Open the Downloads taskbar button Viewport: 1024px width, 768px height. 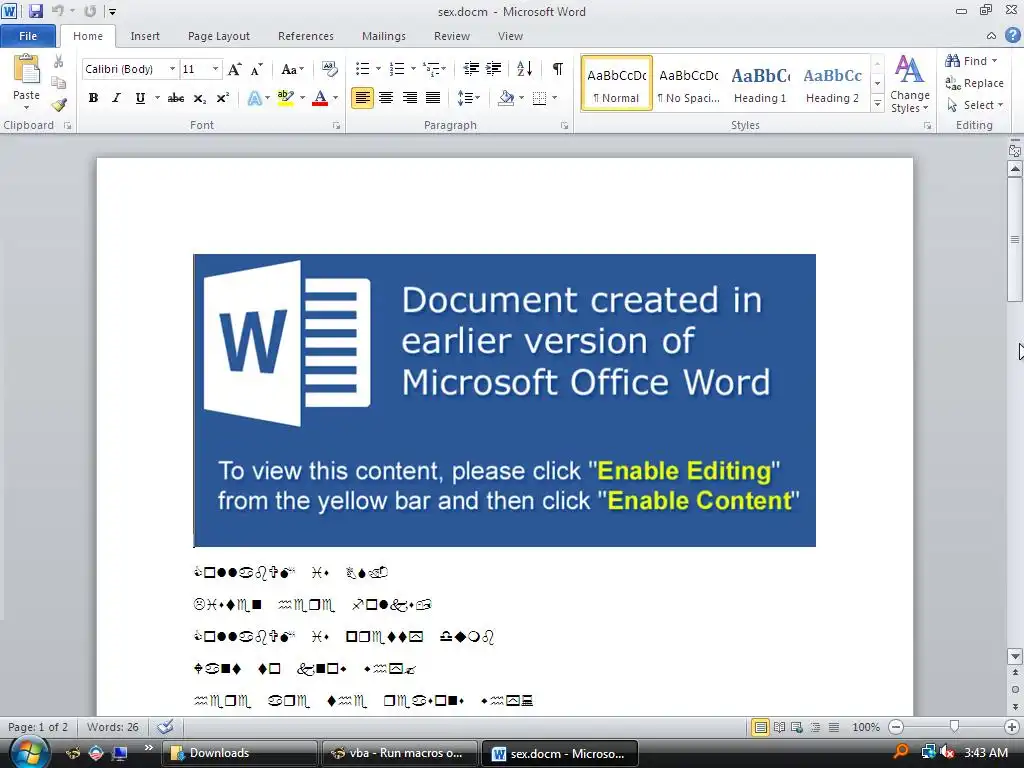tap(240, 753)
